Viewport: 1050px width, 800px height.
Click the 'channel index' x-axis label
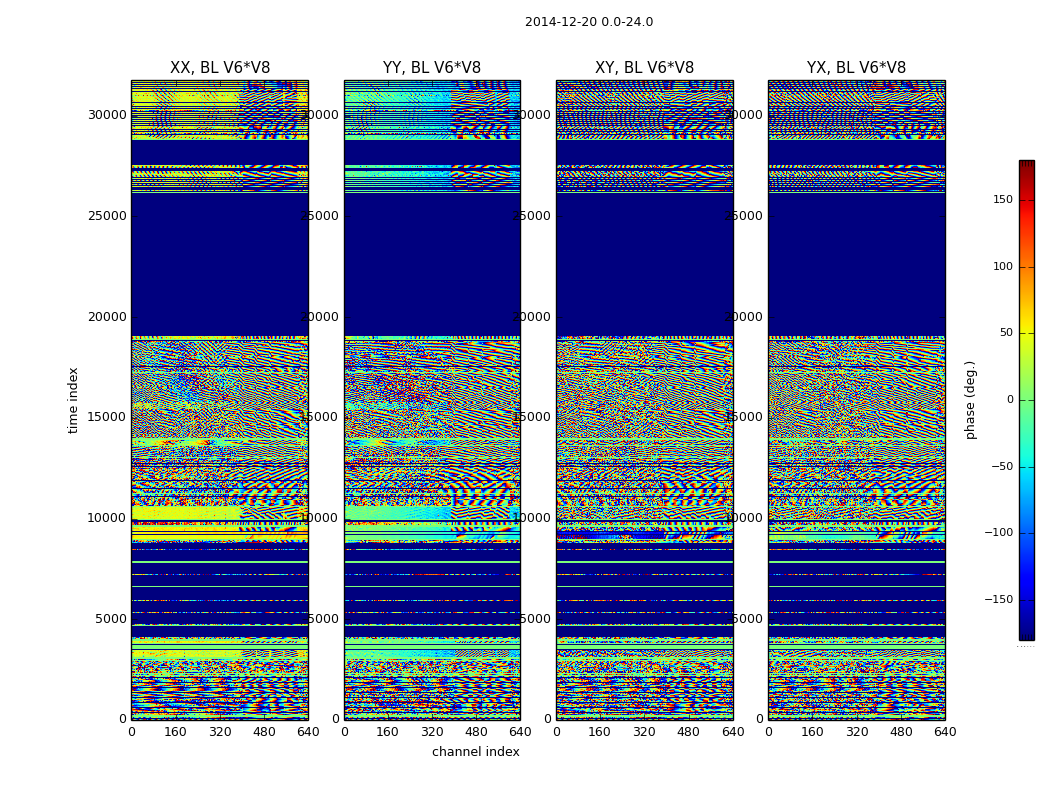click(x=475, y=752)
